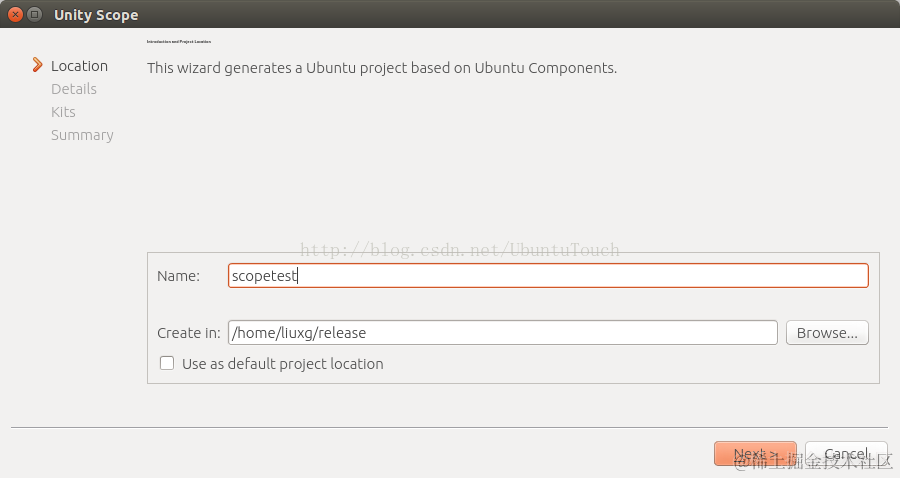Click the Create in path field
Image resolution: width=900 pixels, height=478 pixels.
point(502,333)
